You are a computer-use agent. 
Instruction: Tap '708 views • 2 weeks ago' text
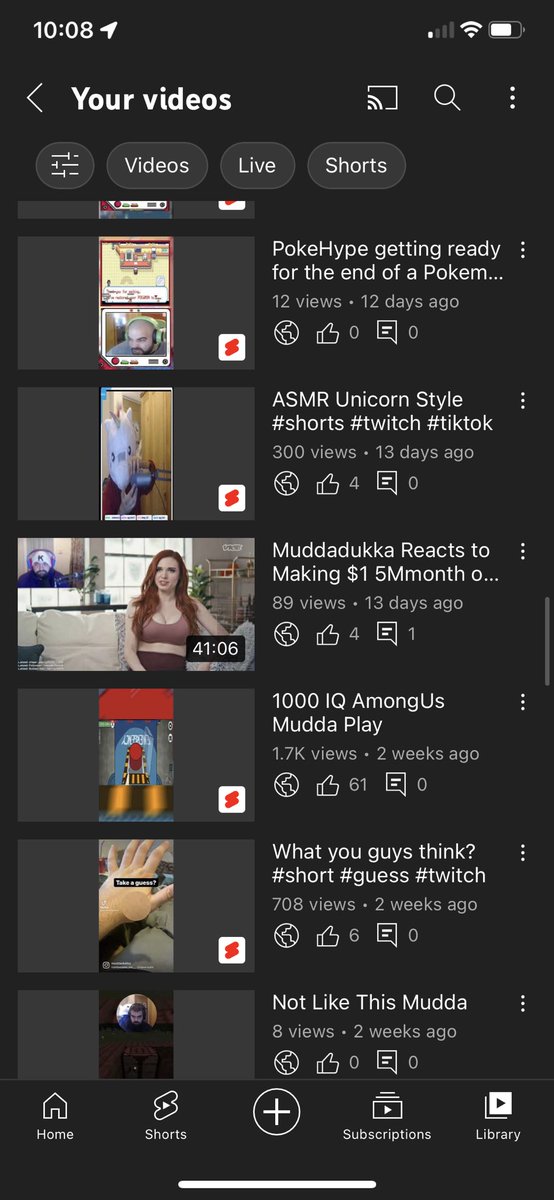coord(375,904)
